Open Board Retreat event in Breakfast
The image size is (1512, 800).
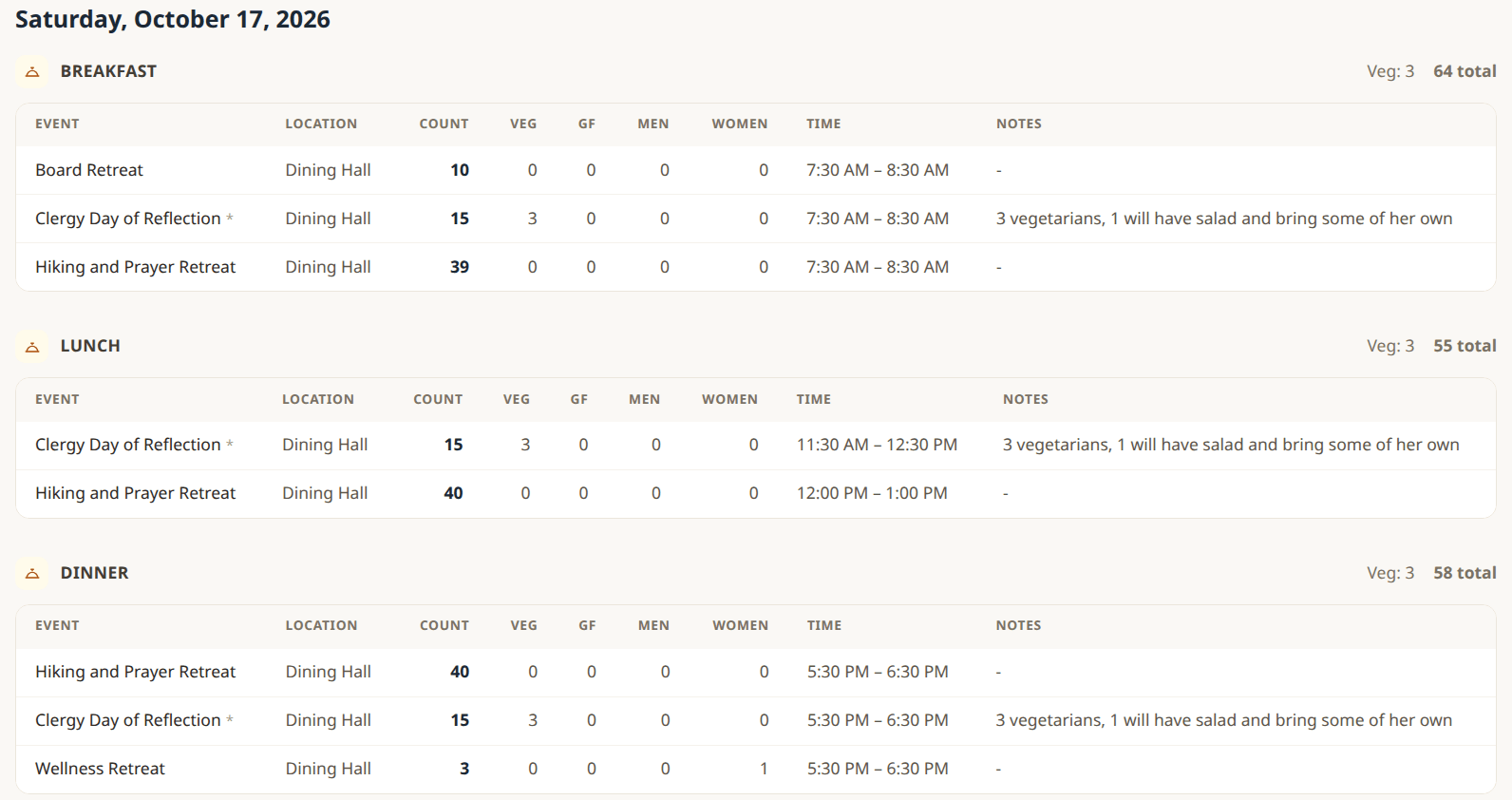[x=89, y=170]
